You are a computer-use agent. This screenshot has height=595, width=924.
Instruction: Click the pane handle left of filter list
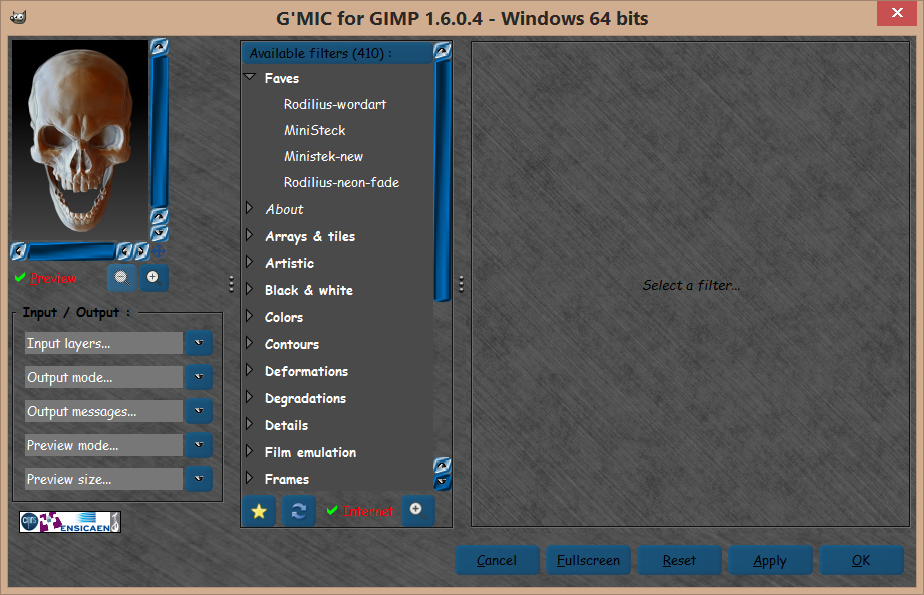coord(232,285)
